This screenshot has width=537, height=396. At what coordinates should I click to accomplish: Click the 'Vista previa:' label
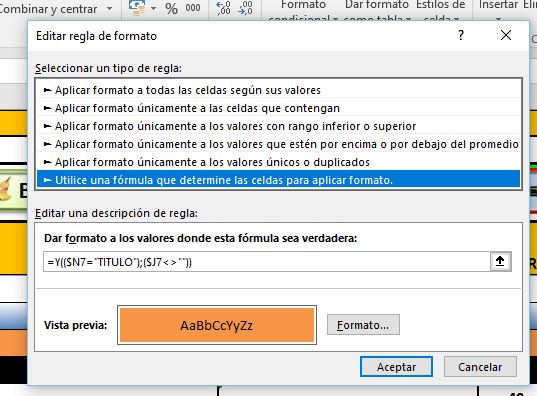(75, 325)
